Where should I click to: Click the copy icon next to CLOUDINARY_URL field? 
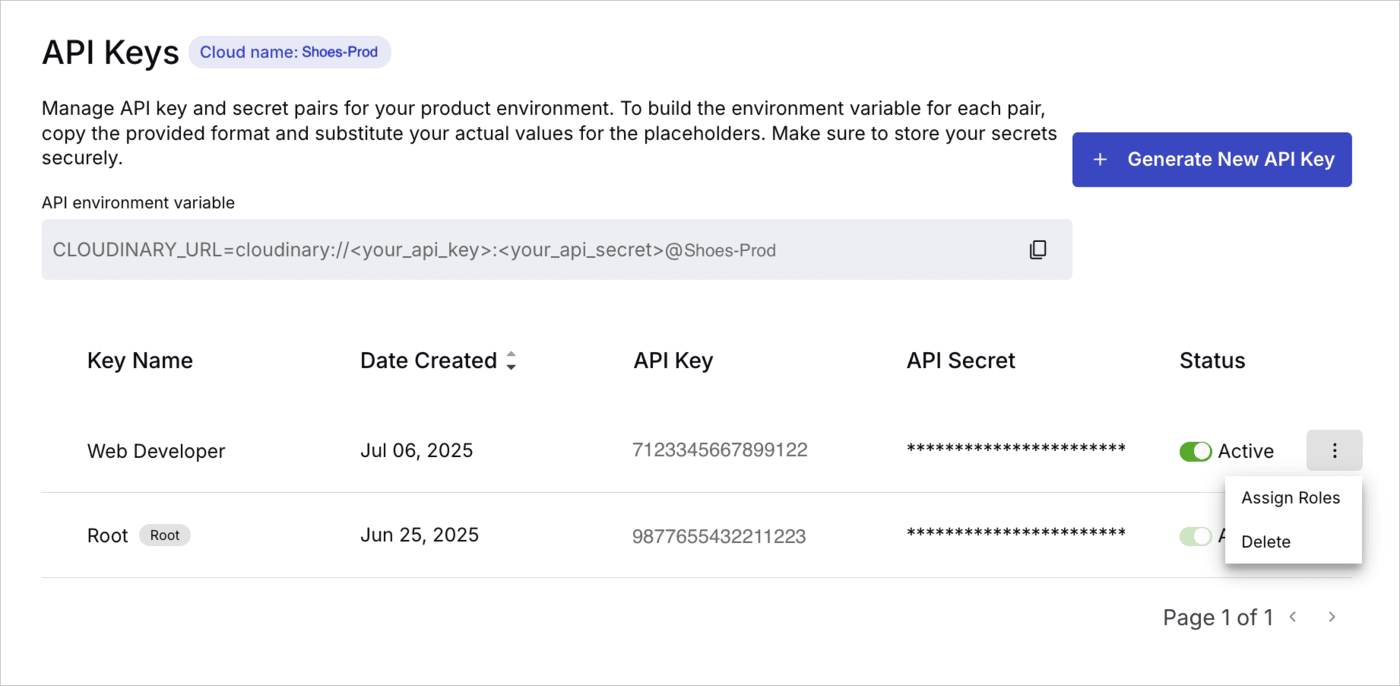1037,249
